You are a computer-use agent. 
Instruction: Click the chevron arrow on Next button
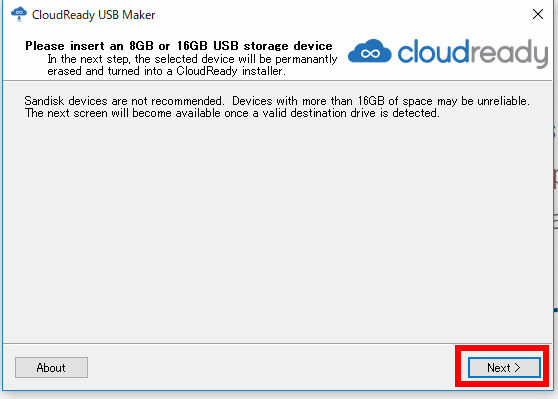[x=517, y=368]
